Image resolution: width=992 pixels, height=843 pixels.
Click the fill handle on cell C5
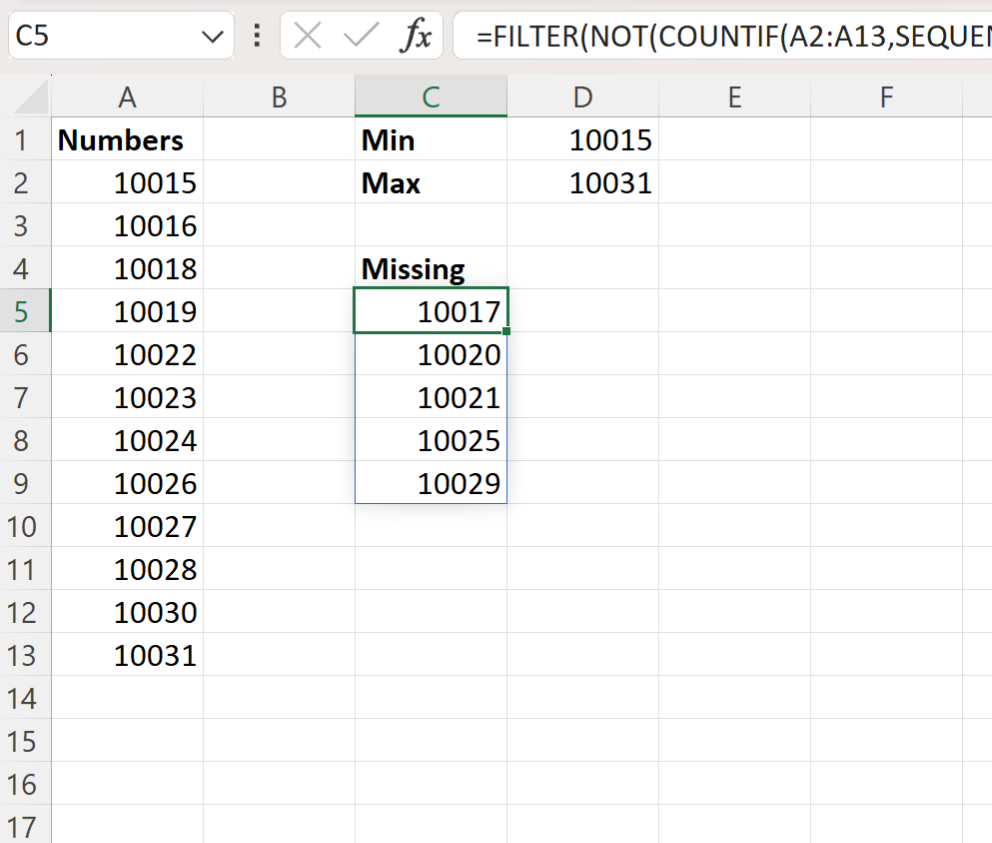507,331
